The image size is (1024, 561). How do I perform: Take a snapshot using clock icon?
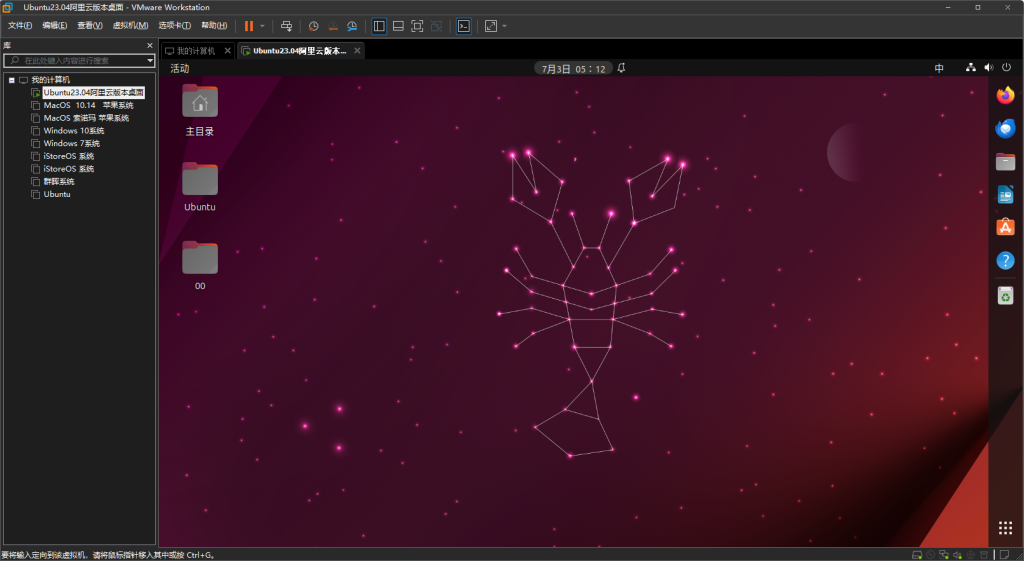(x=313, y=26)
